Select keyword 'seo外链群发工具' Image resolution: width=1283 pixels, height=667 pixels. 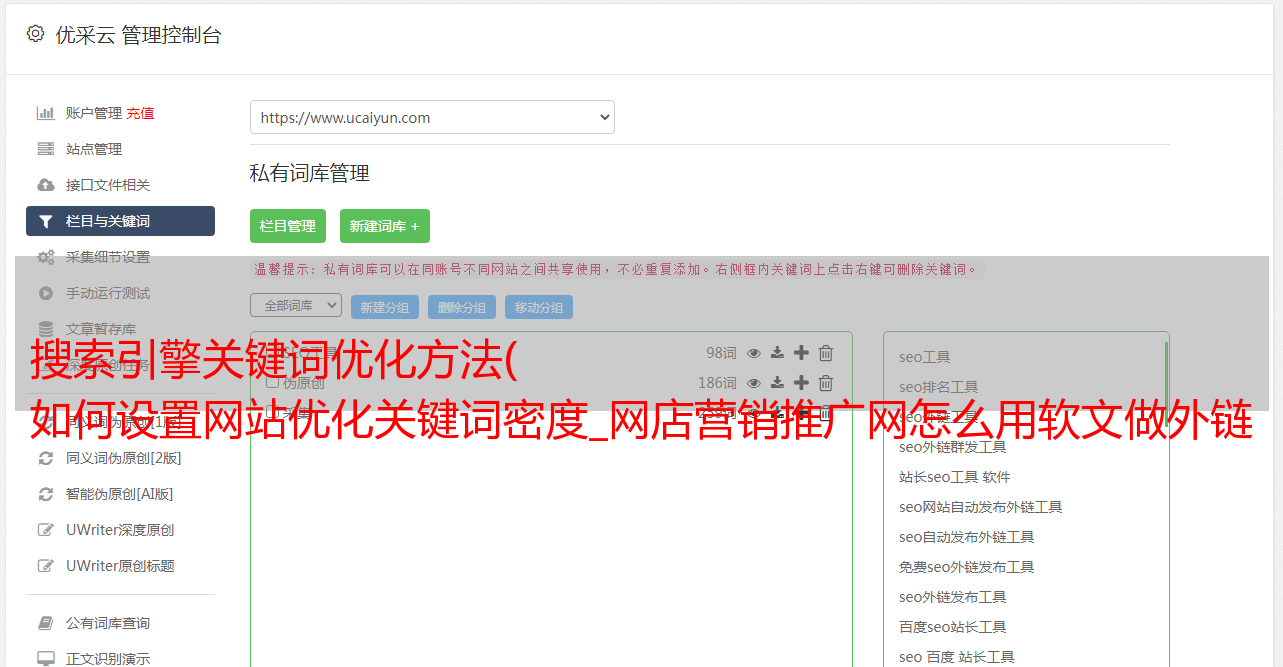[953, 447]
